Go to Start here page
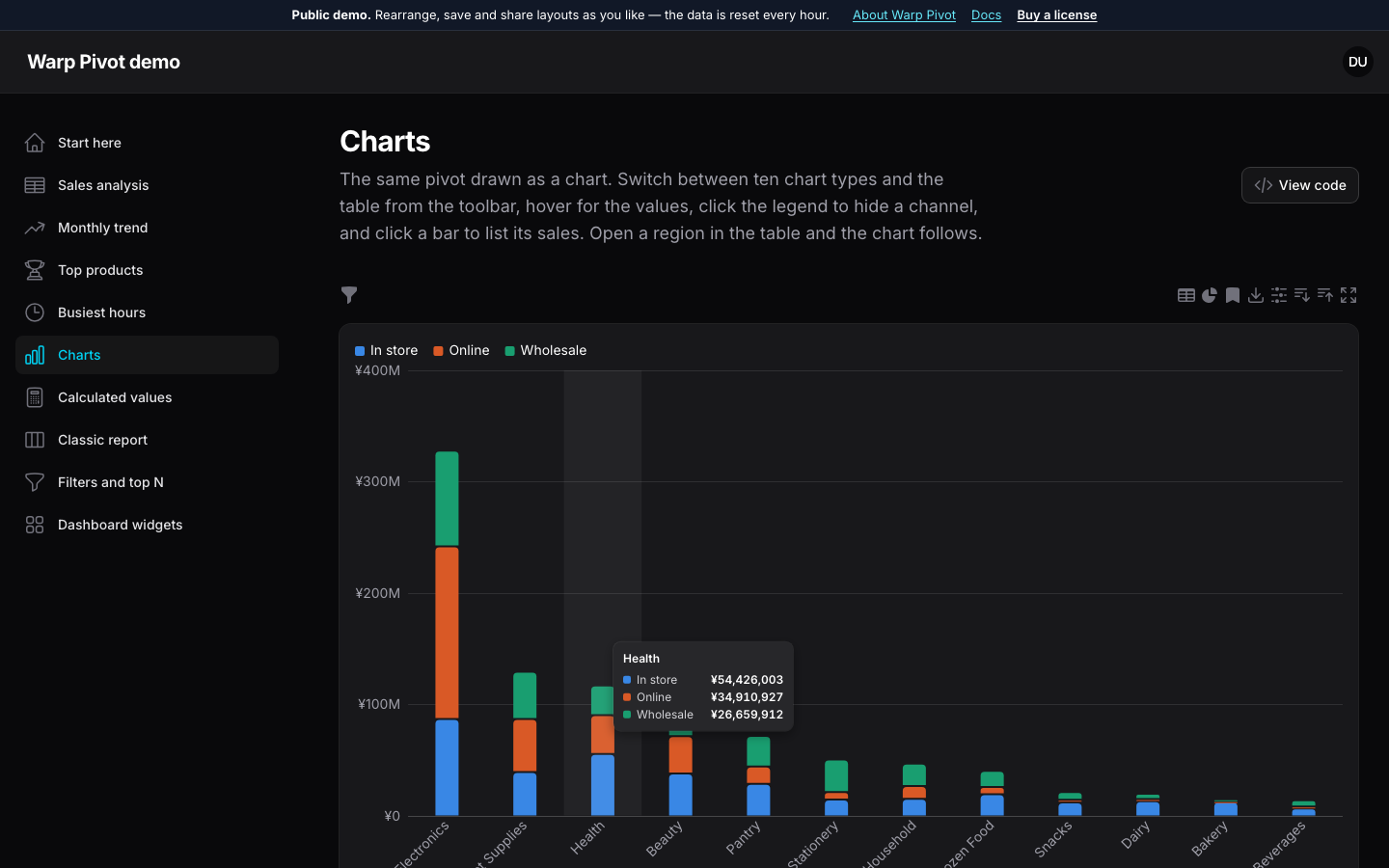Image resolution: width=1389 pixels, height=868 pixels. (147, 143)
